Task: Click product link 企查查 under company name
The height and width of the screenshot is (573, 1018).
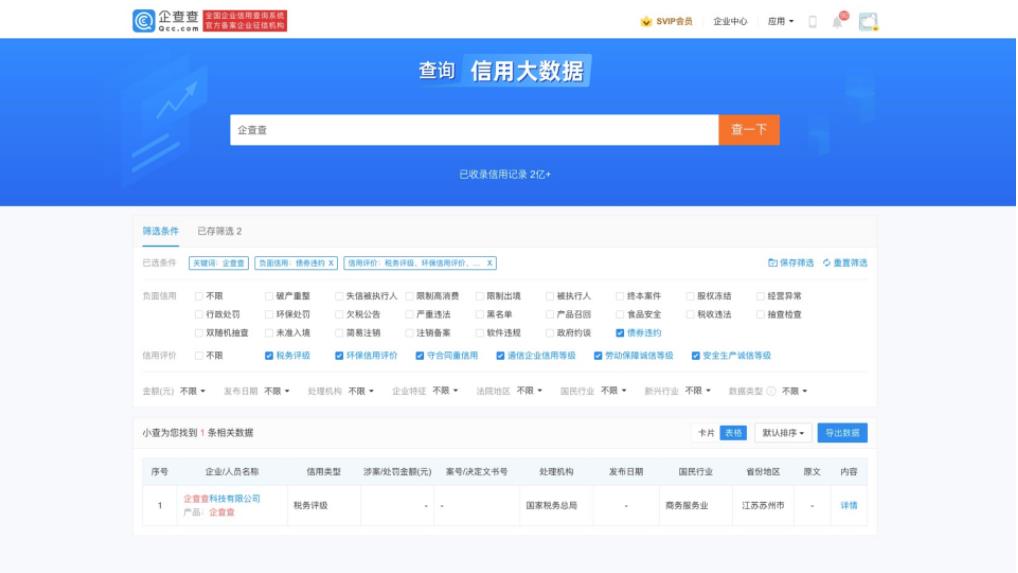Action: tap(221, 513)
